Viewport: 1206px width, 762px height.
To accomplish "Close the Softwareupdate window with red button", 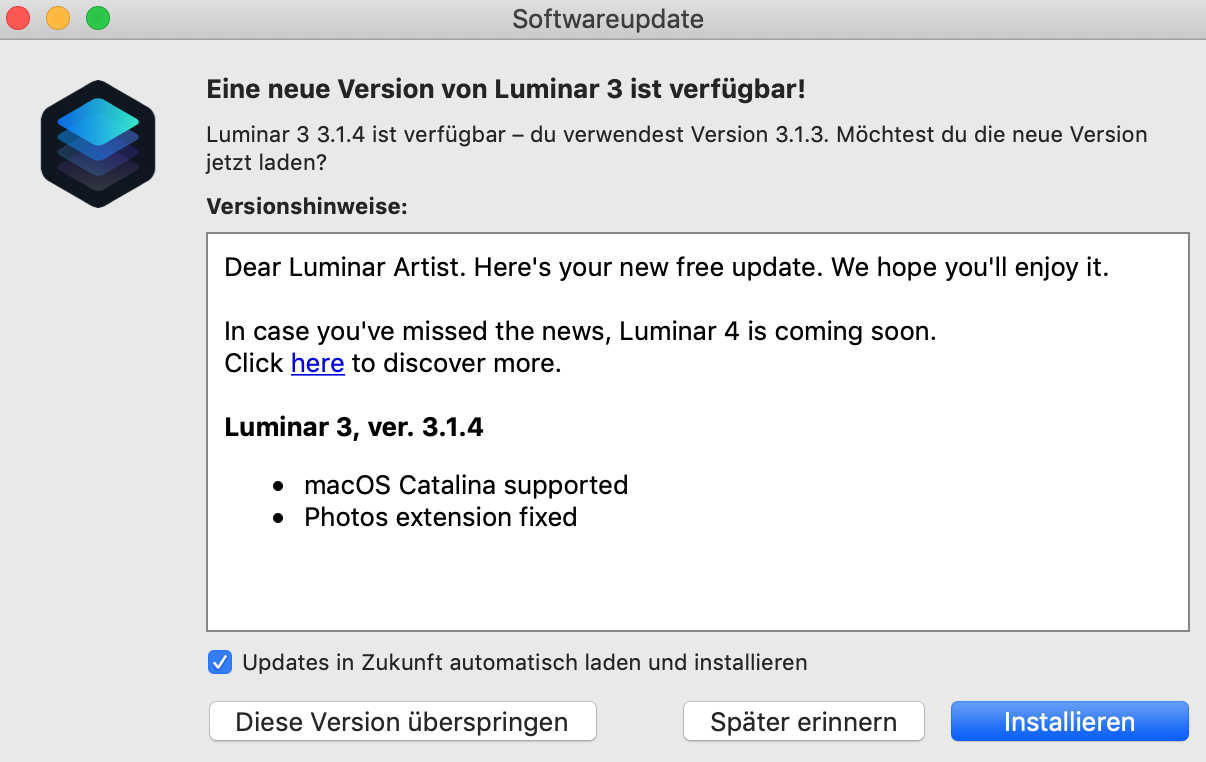I will coord(19,18).
